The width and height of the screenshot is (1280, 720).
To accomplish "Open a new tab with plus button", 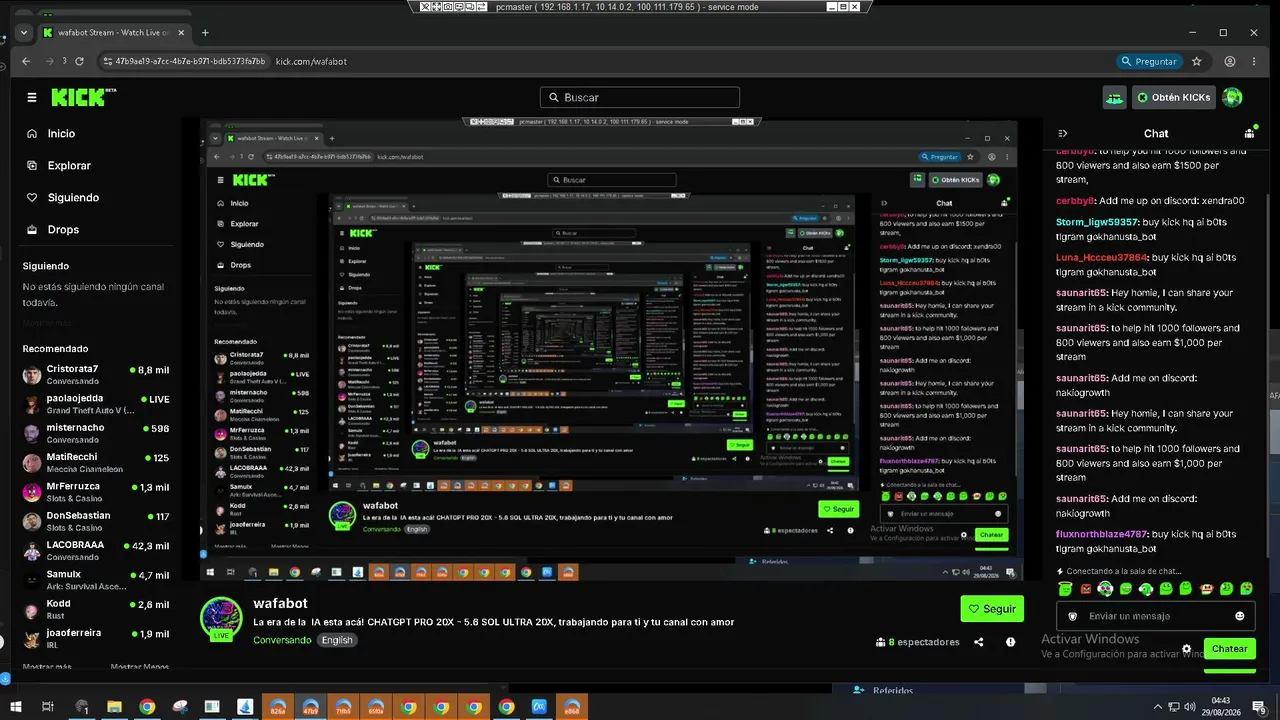I will pos(205,32).
